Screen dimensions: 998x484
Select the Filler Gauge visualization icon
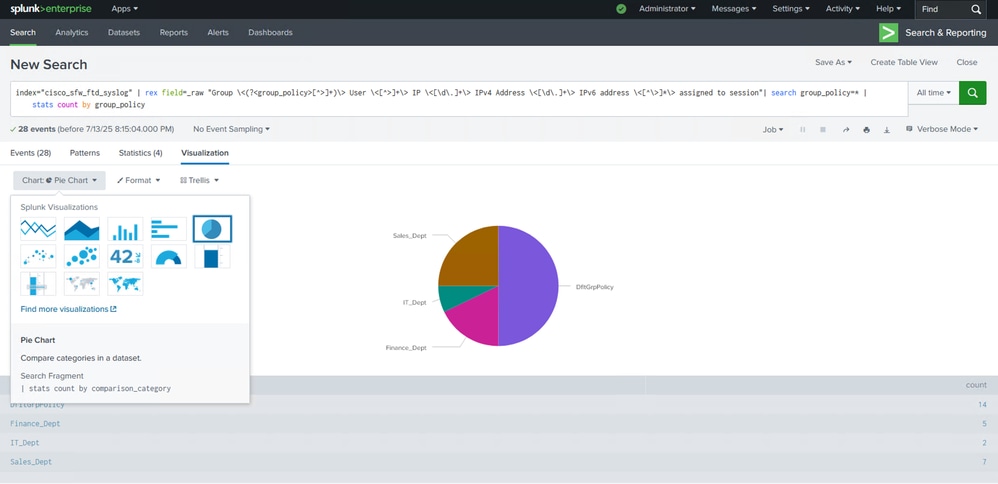tap(213, 256)
